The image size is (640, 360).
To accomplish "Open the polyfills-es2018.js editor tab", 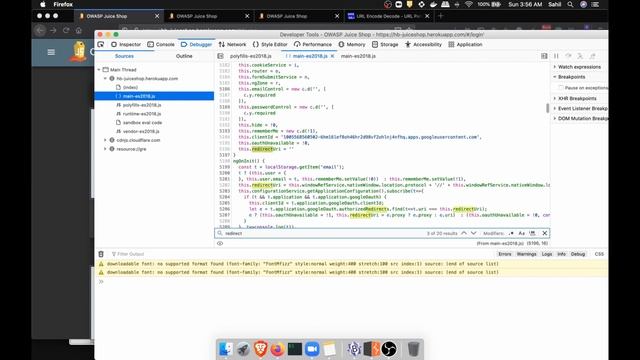I will click(251, 56).
